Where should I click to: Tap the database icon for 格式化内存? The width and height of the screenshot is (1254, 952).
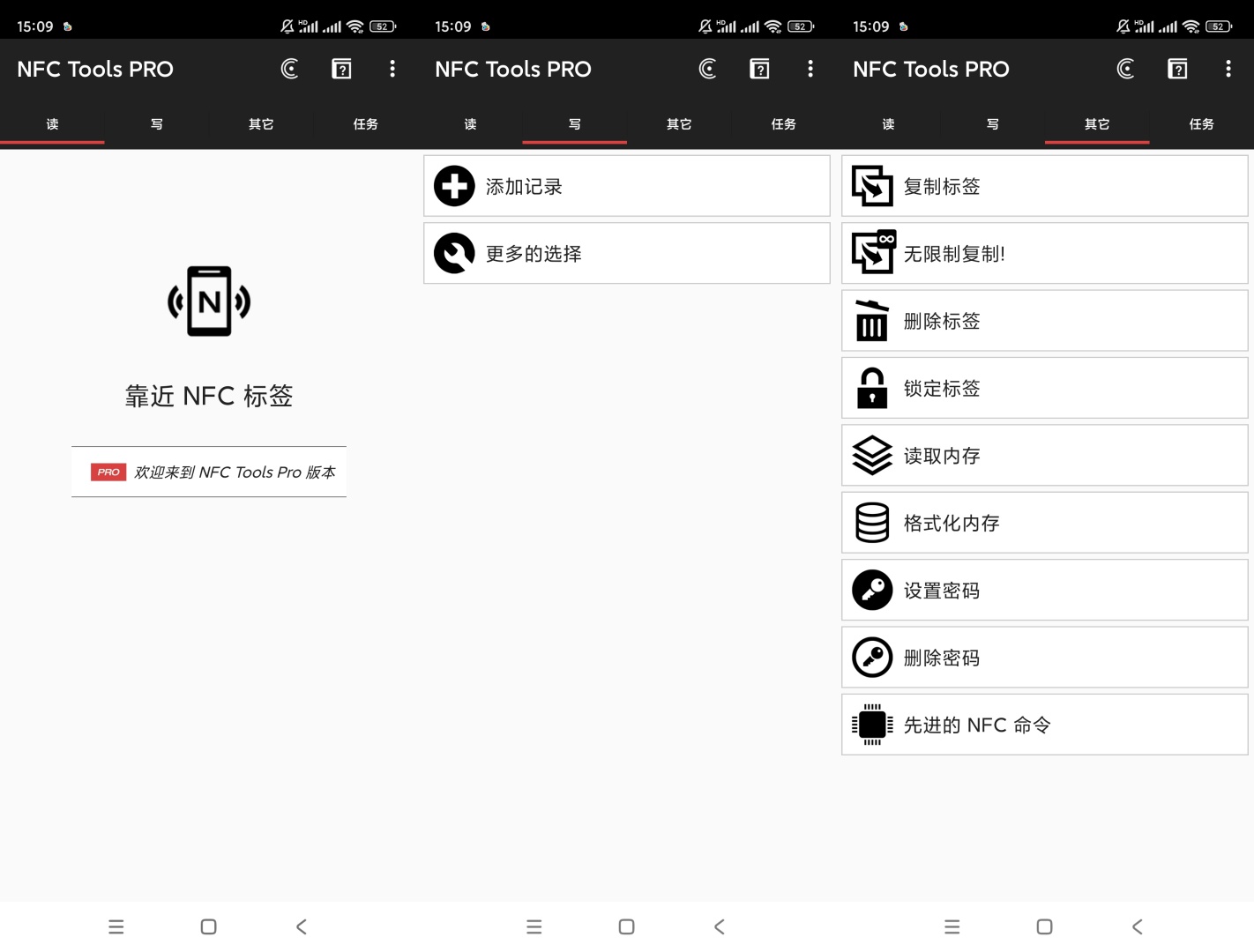(x=872, y=523)
